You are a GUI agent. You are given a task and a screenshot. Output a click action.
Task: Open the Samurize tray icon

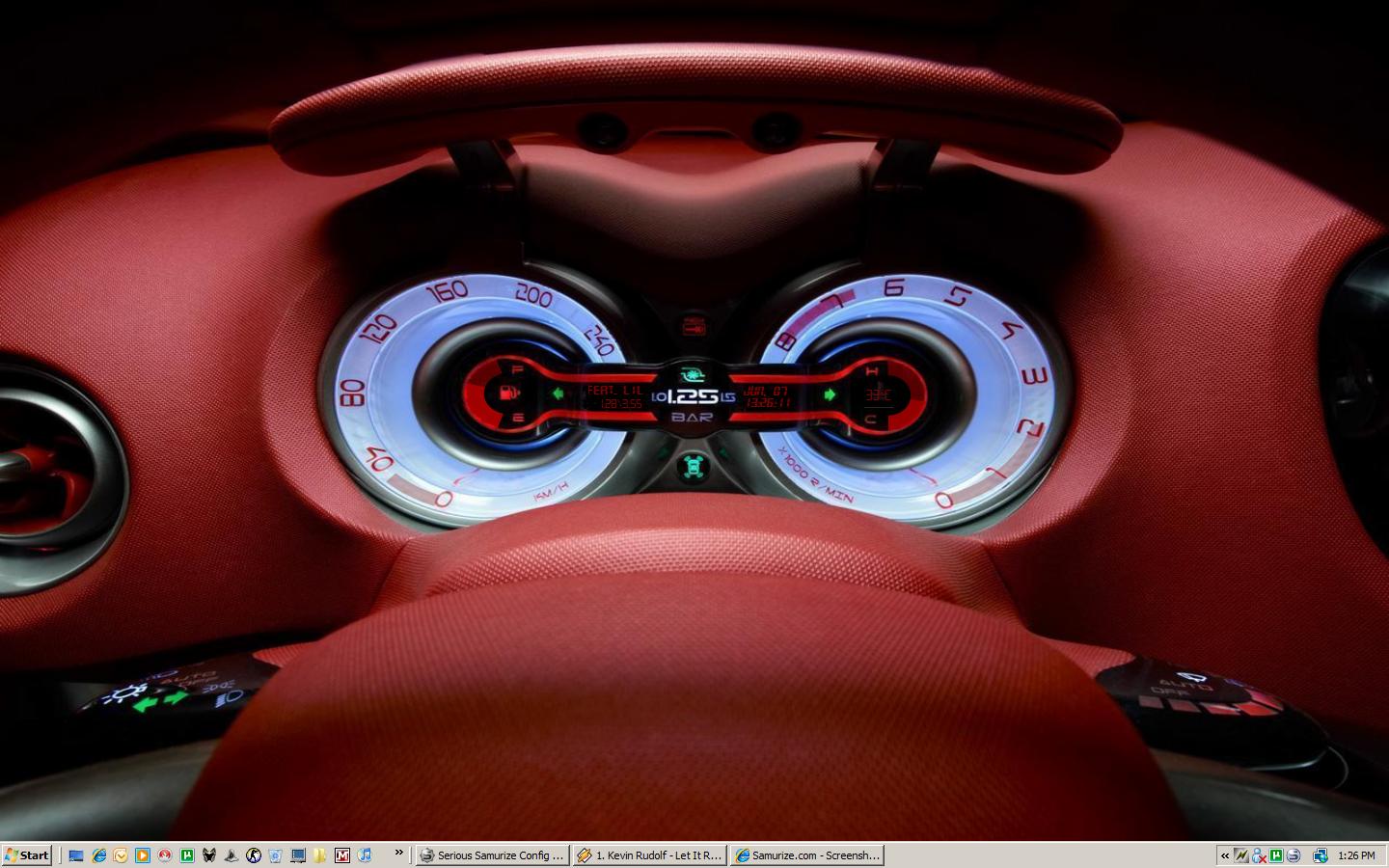click(1294, 854)
